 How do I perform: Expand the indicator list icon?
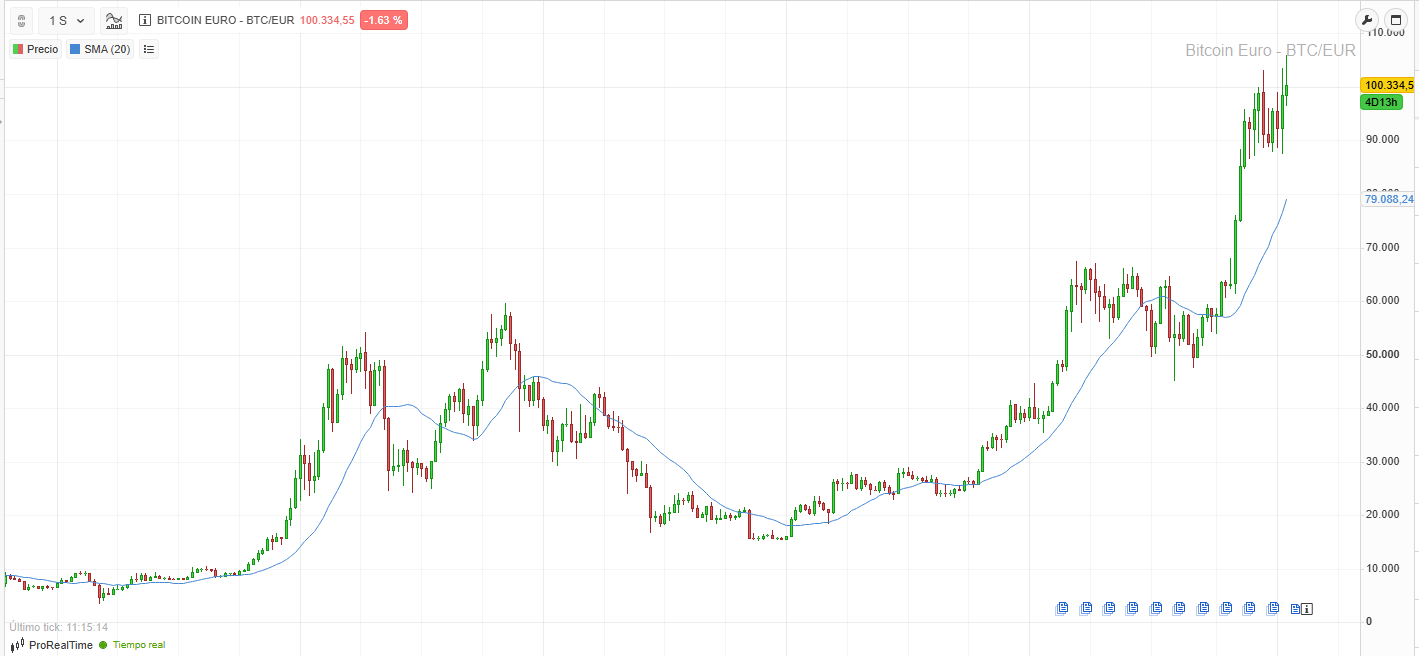(149, 49)
